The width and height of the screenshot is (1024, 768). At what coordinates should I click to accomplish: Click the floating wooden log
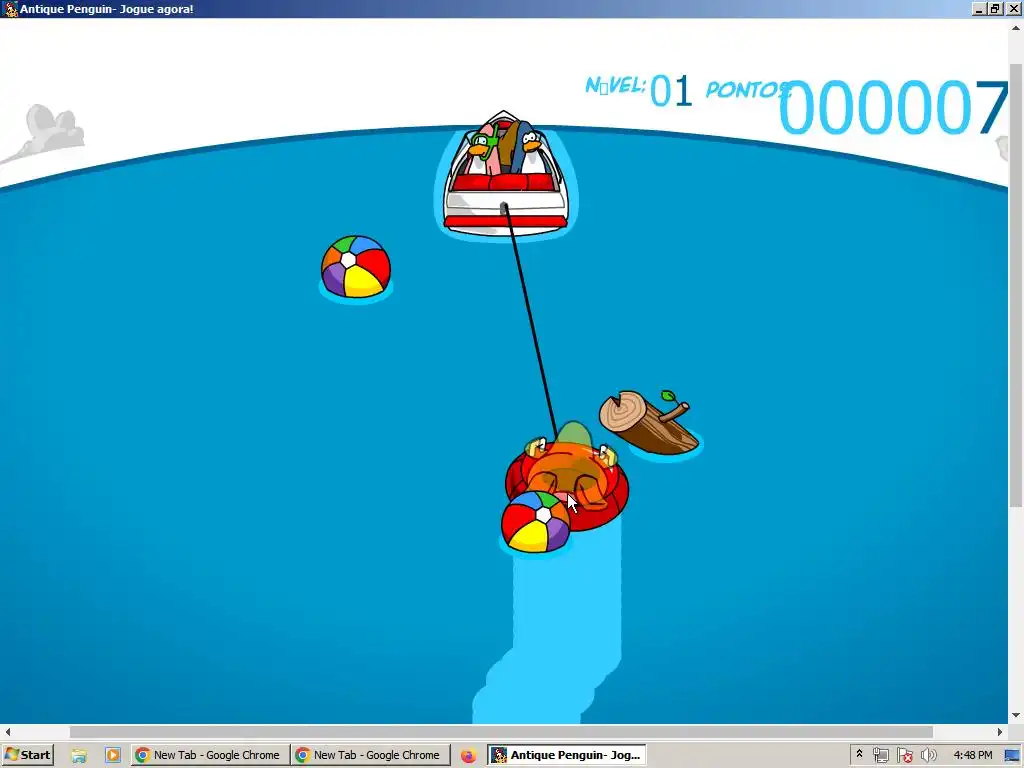[x=648, y=423]
